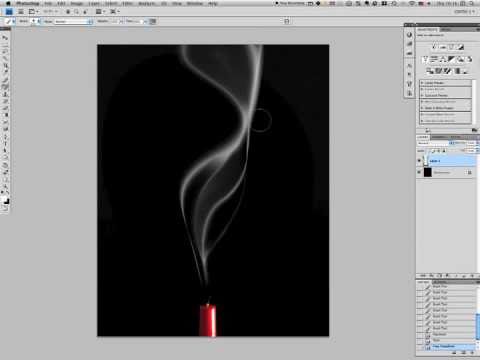The width and height of the screenshot is (480, 360).
Task: Select the Pen tool
Action: [x=5, y=137]
